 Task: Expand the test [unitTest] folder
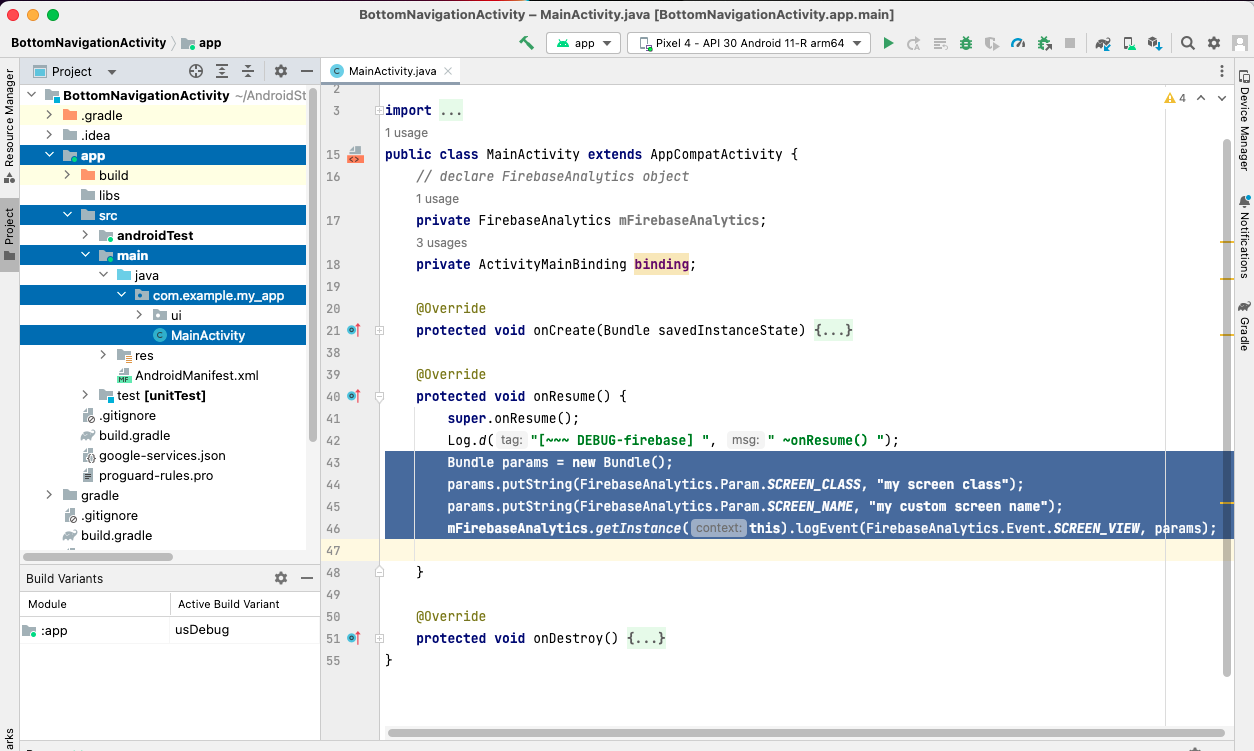click(x=85, y=395)
